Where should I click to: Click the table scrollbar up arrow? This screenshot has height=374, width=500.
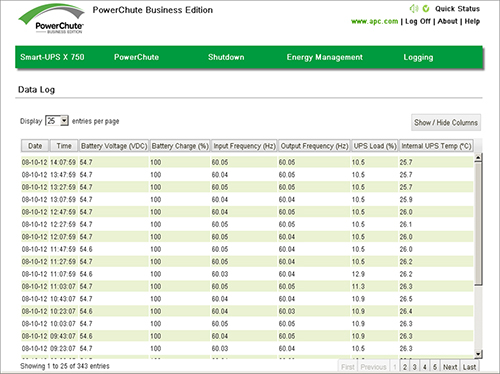coord(478,157)
